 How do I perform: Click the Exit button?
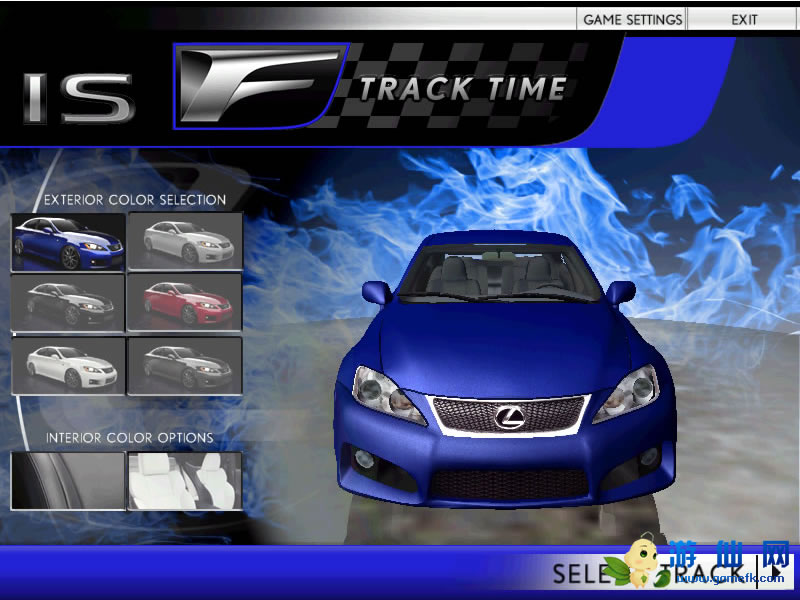tap(744, 19)
